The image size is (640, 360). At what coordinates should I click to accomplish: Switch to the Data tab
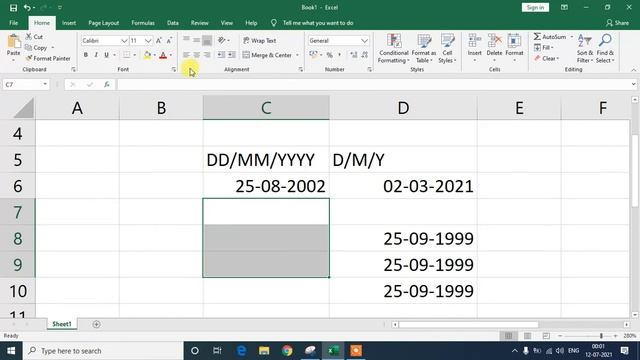click(x=173, y=23)
